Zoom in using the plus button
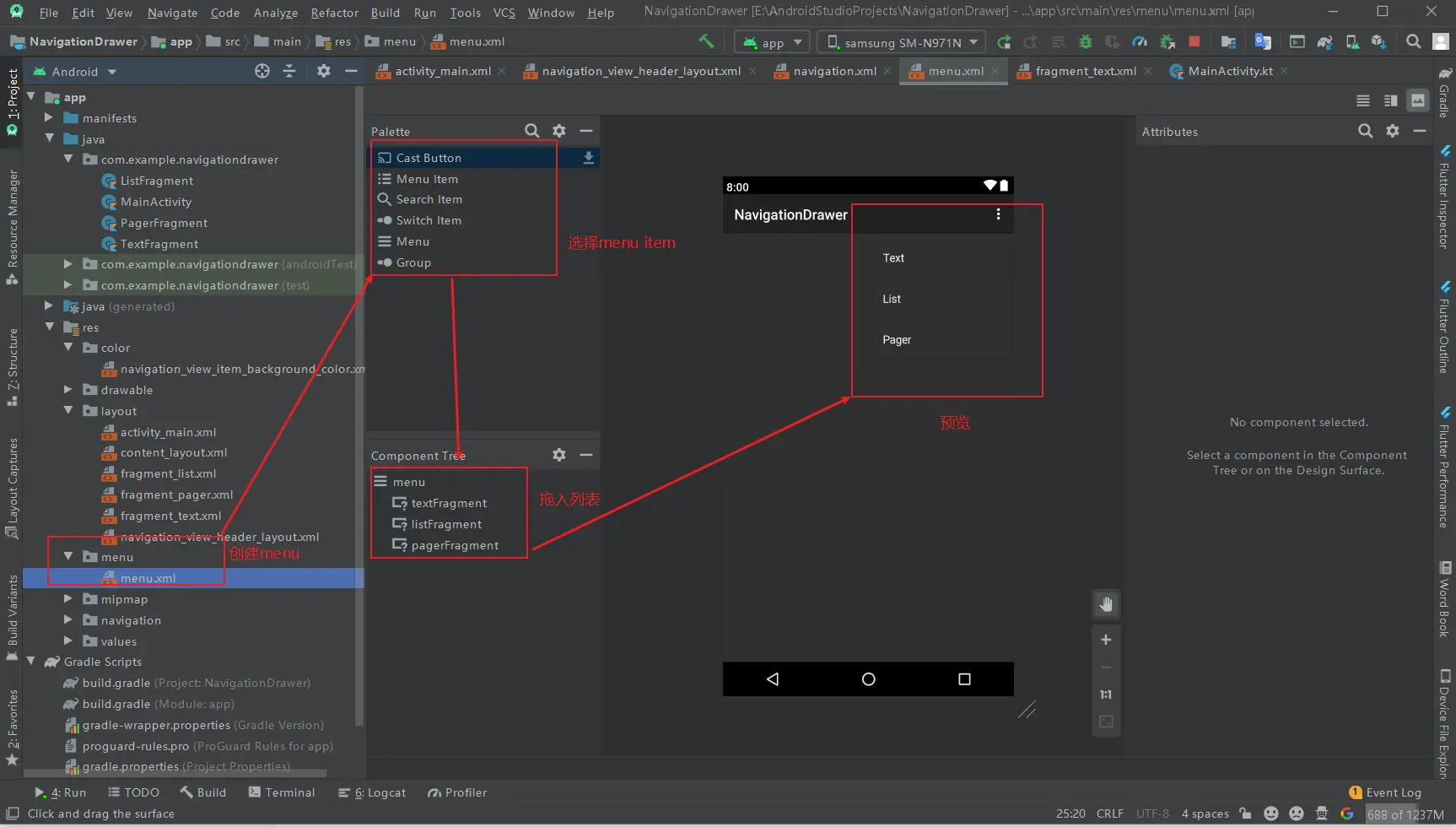 pos(1105,640)
